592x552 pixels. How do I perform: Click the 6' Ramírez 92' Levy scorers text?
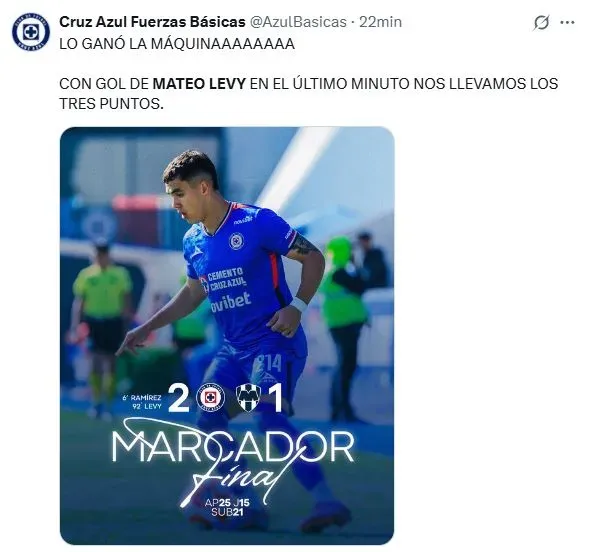pos(142,402)
